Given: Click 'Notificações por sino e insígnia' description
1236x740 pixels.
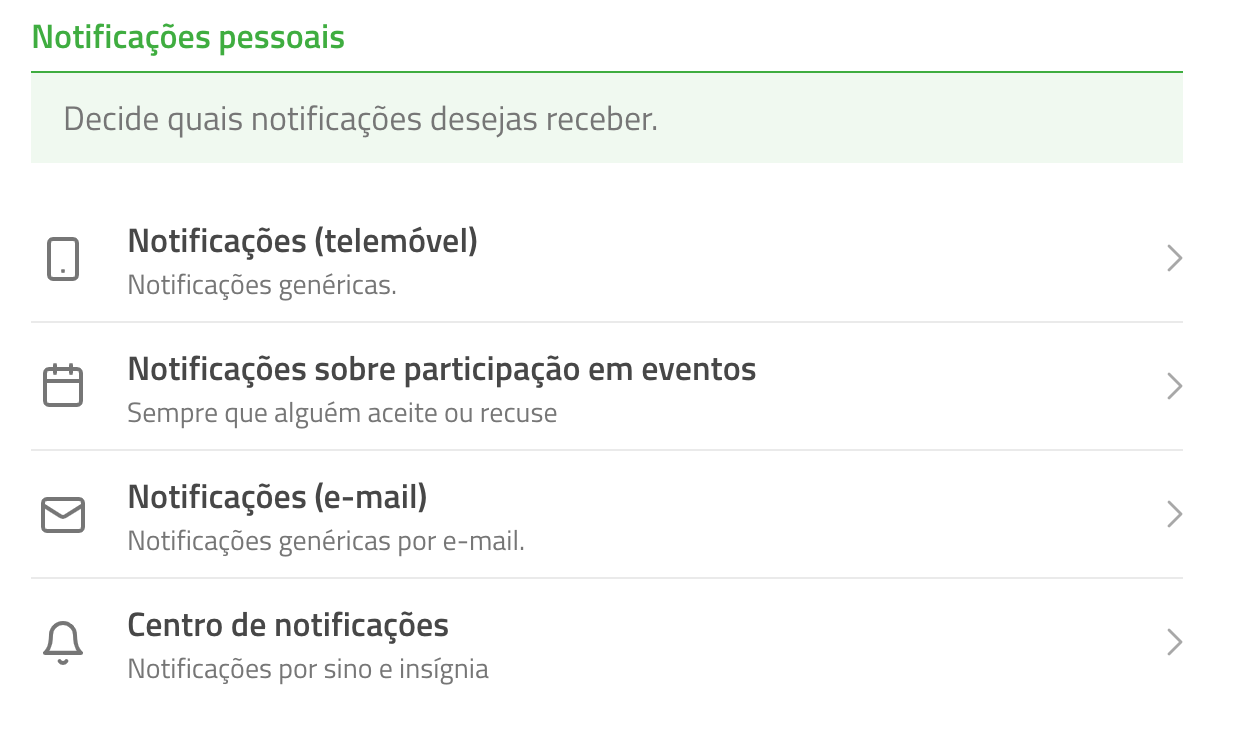Looking at the screenshot, I should 308,669.
